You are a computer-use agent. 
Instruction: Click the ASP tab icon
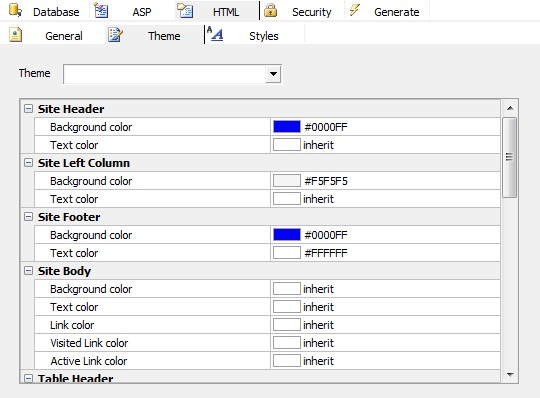pyautogui.click(x=101, y=10)
